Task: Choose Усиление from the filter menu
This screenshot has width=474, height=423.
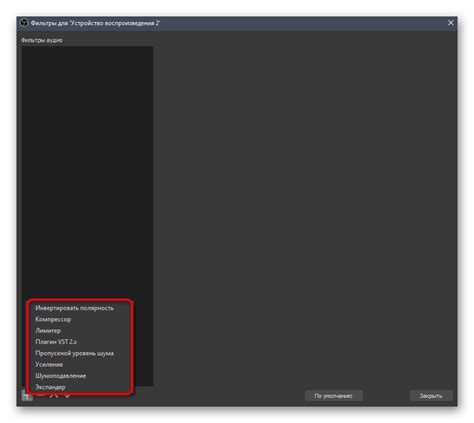Action: (49, 365)
